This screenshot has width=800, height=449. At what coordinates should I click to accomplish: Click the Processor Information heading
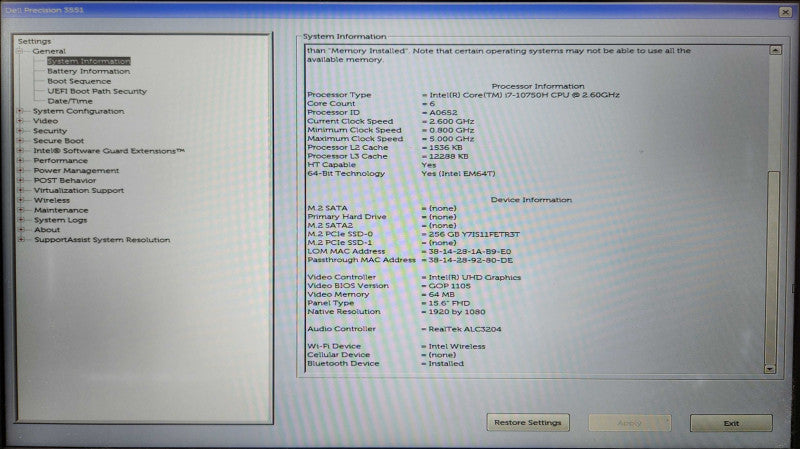pos(538,86)
